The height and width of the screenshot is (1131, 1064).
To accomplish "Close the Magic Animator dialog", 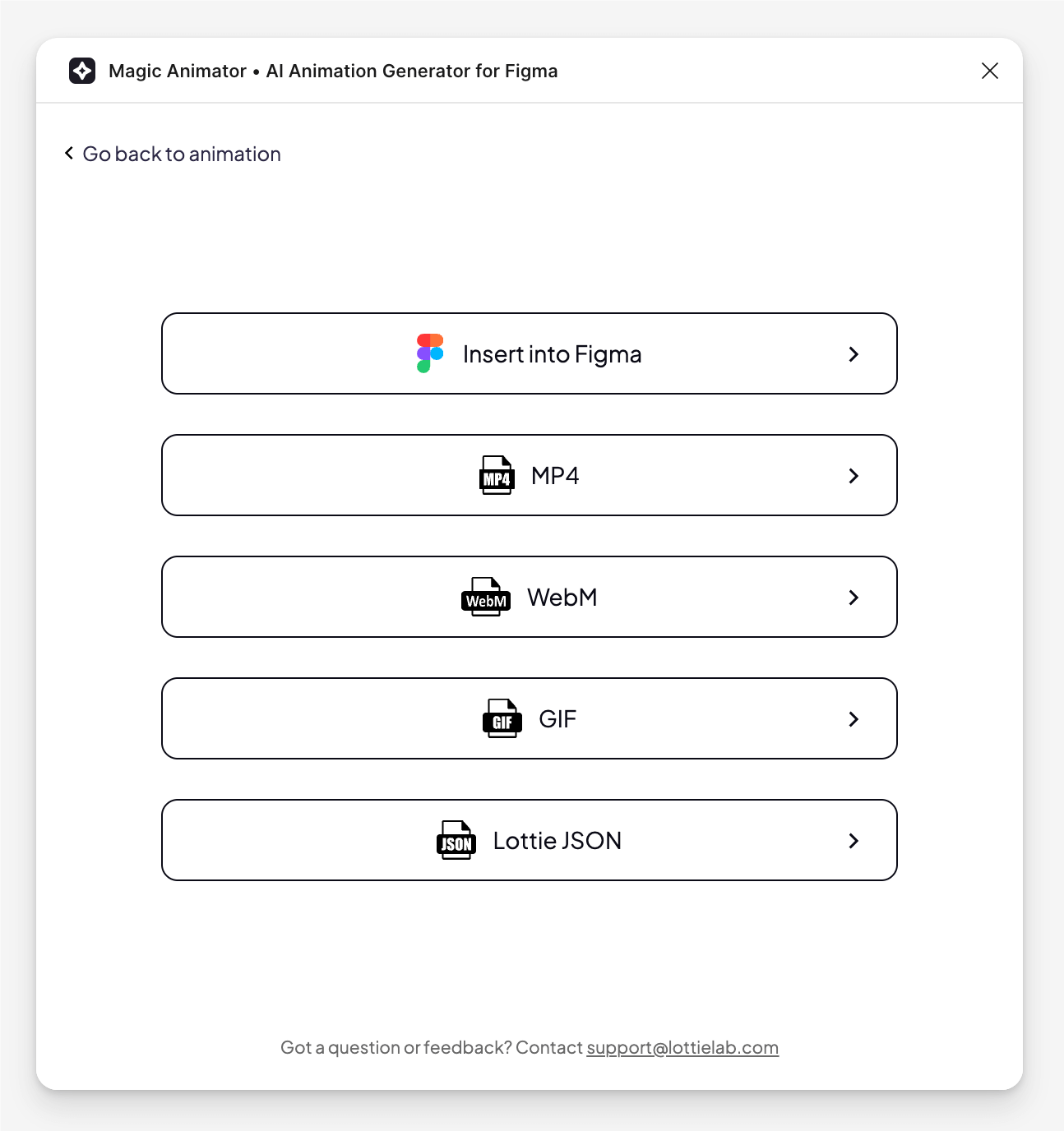I will coord(990,71).
